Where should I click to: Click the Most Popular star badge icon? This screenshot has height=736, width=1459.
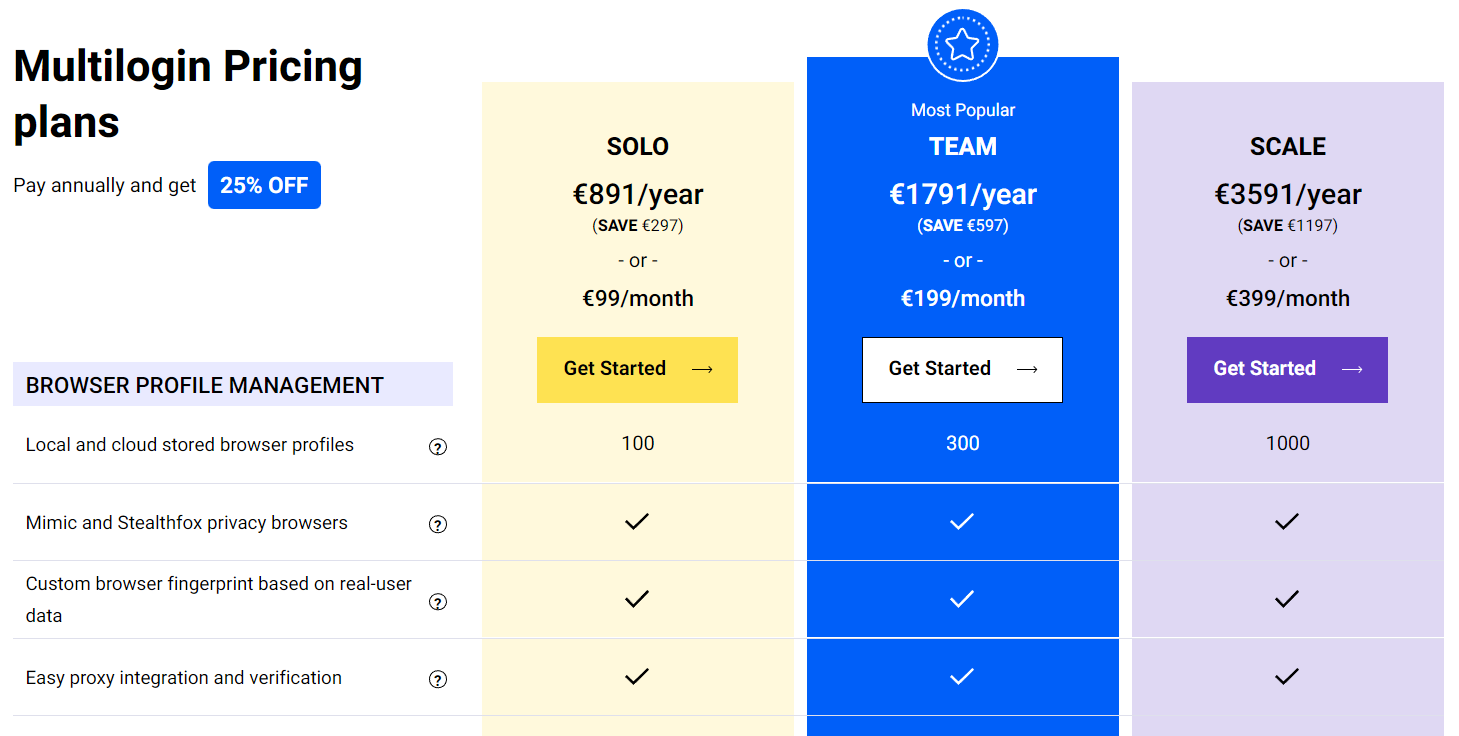pyautogui.click(x=962, y=45)
